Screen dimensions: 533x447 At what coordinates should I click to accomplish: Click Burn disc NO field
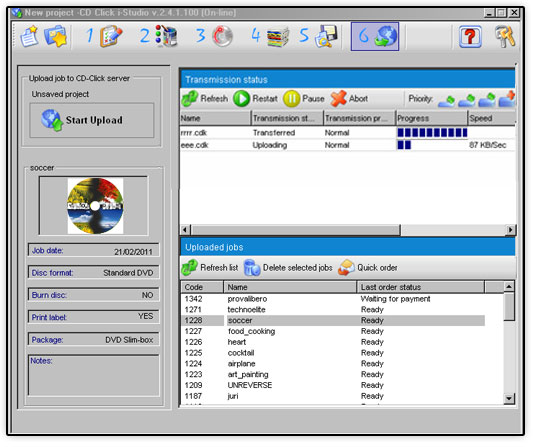(93, 296)
